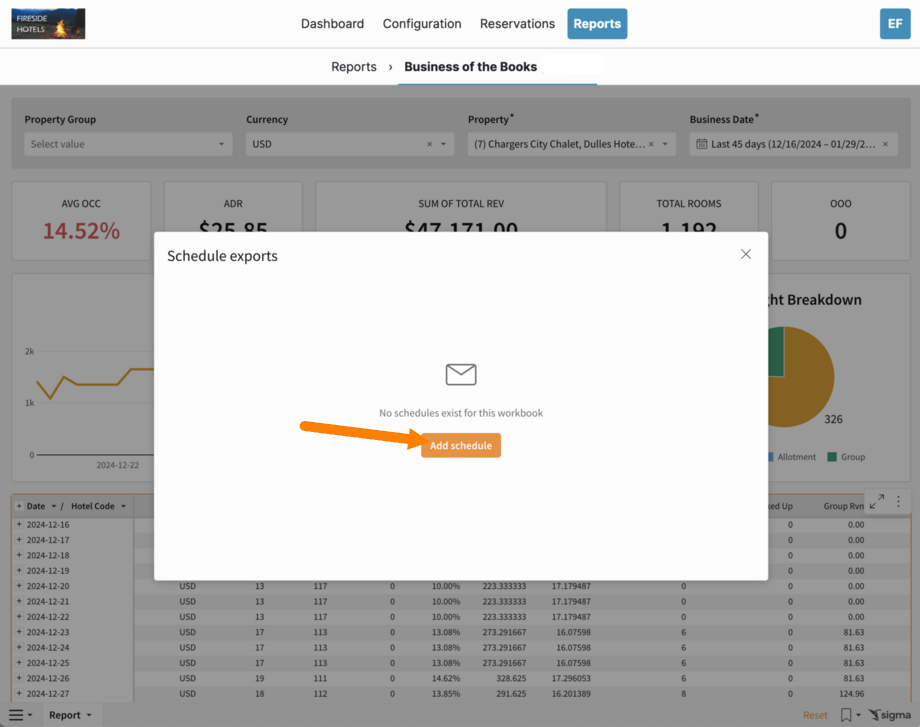Click the 124.96 Group Rvn cell

851,694
